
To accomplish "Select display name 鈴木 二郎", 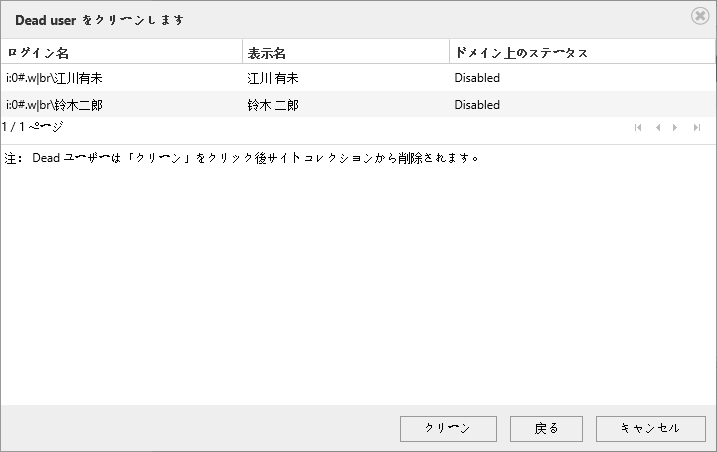I will coord(273,105).
